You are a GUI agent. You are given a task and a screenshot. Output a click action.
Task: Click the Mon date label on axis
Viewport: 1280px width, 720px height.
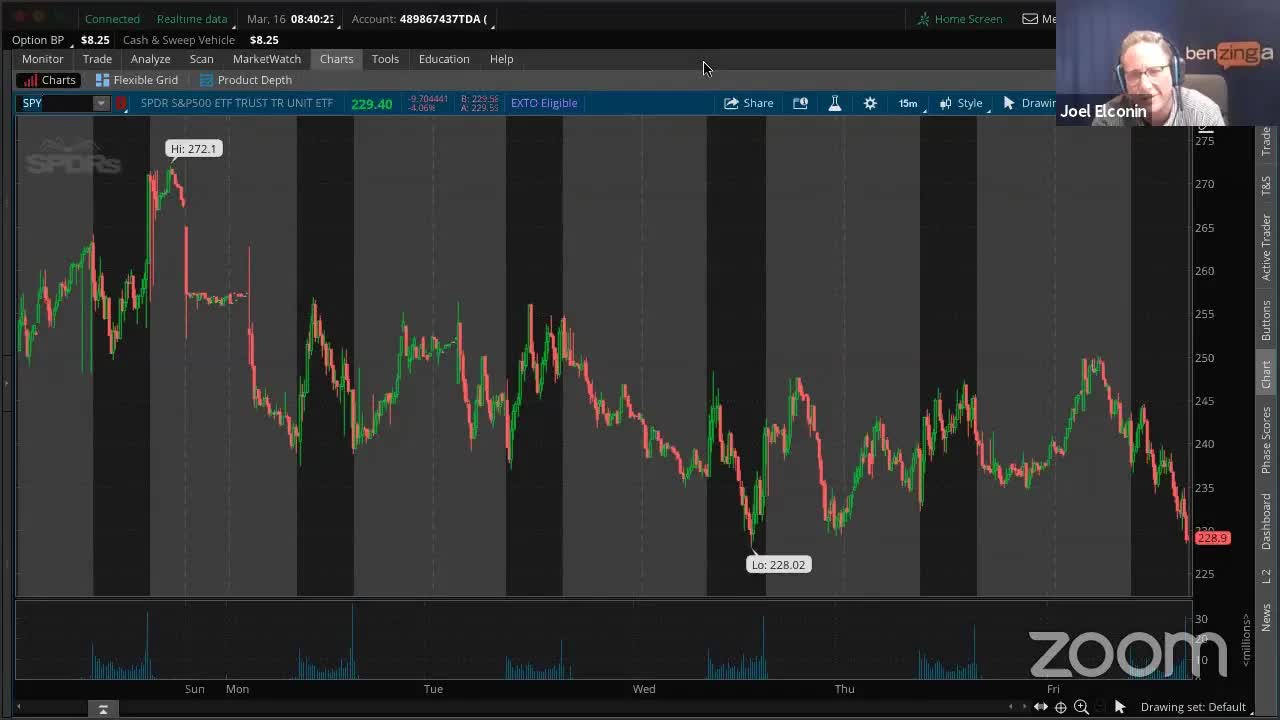(x=237, y=689)
